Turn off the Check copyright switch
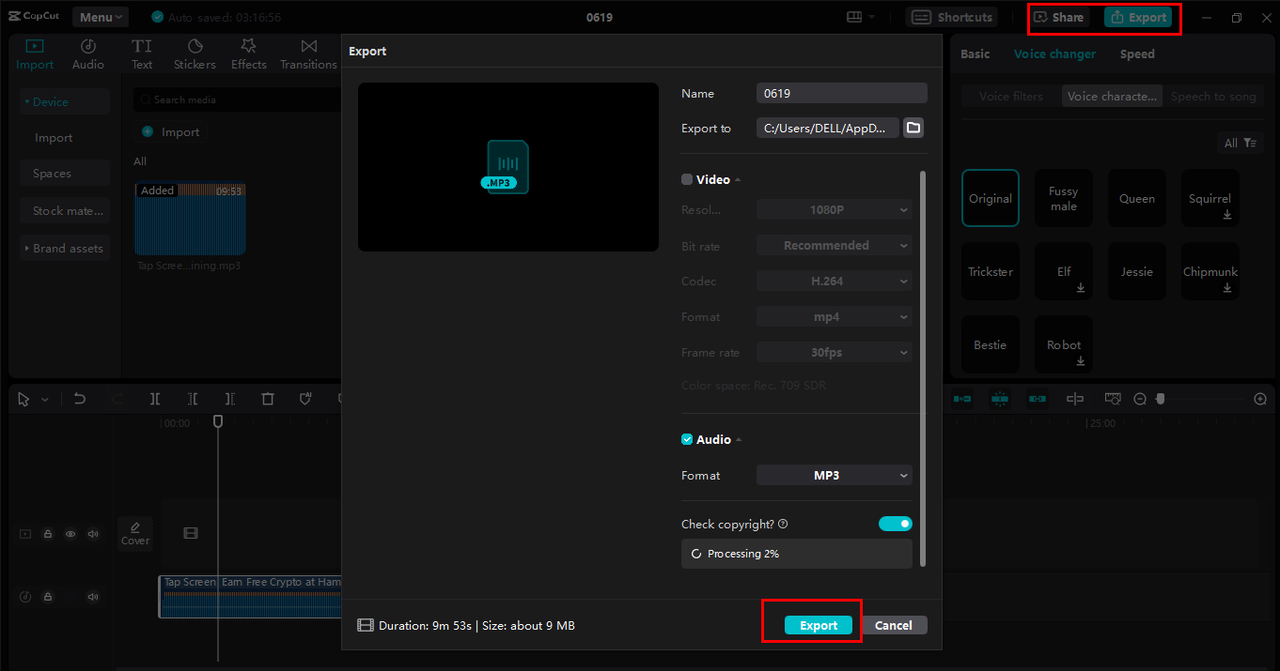This screenshot has height=671, width=1280. (896, 524)
